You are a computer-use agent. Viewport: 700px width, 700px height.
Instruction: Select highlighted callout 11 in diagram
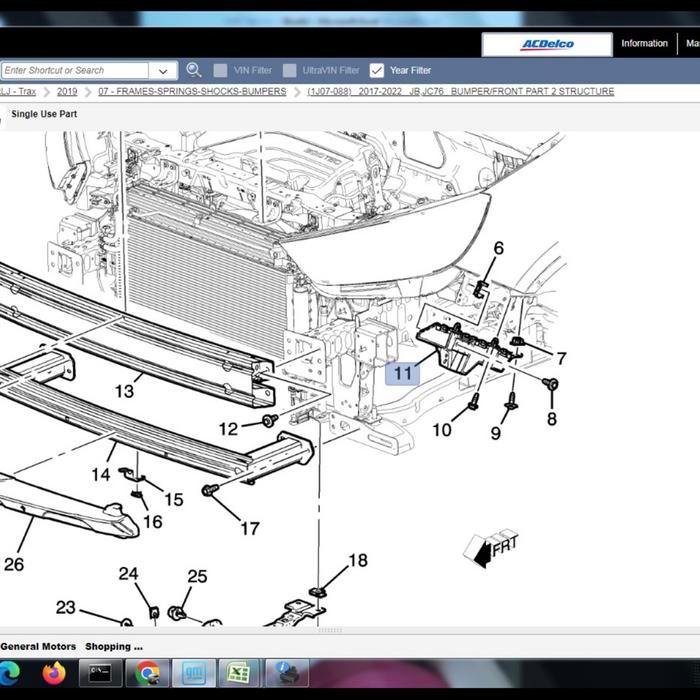pyautogui.click(x=403, y=373)
